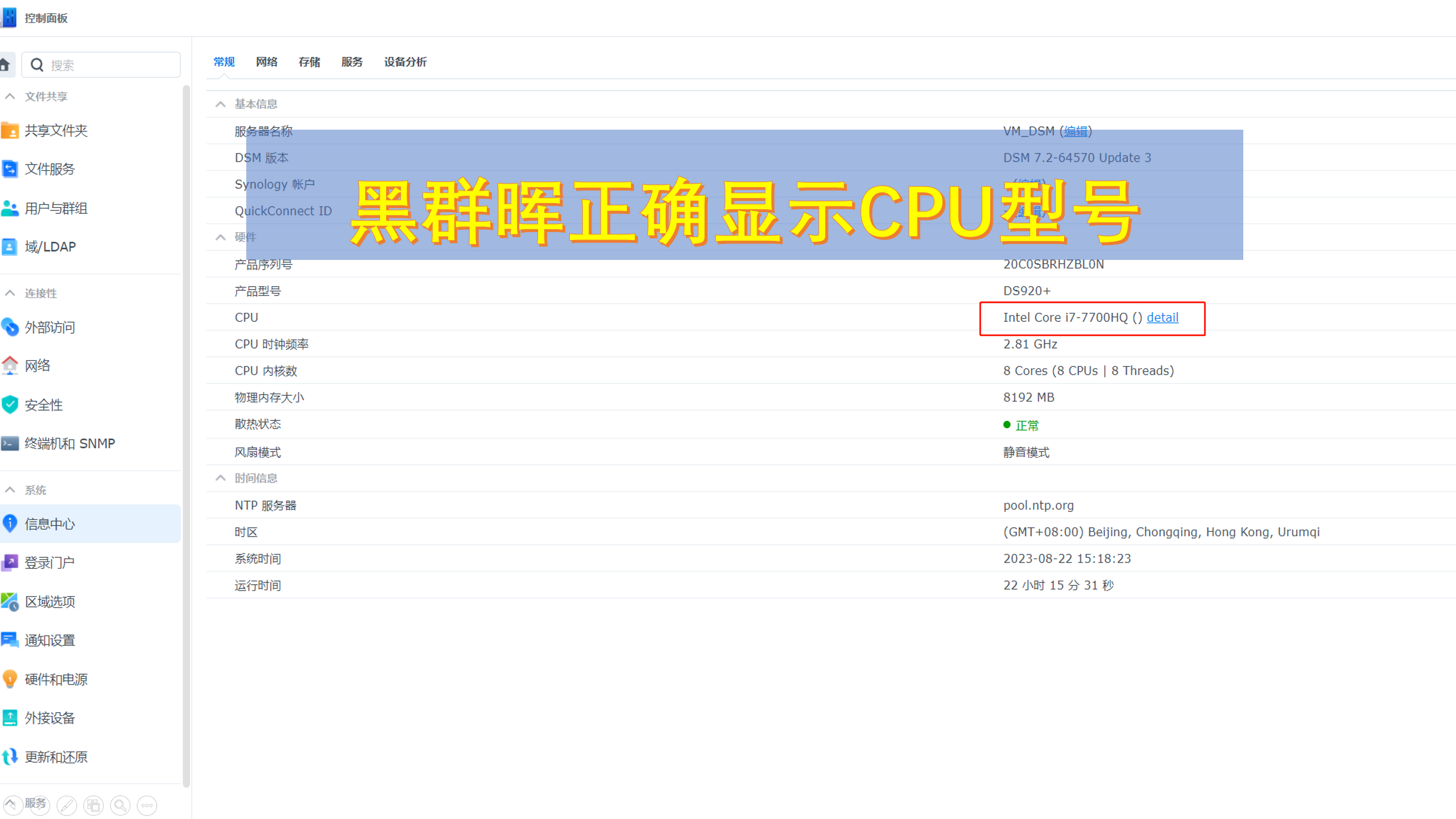Click the magnifier icon in search box
The image size is (1456, 819).
pos(37,65)
